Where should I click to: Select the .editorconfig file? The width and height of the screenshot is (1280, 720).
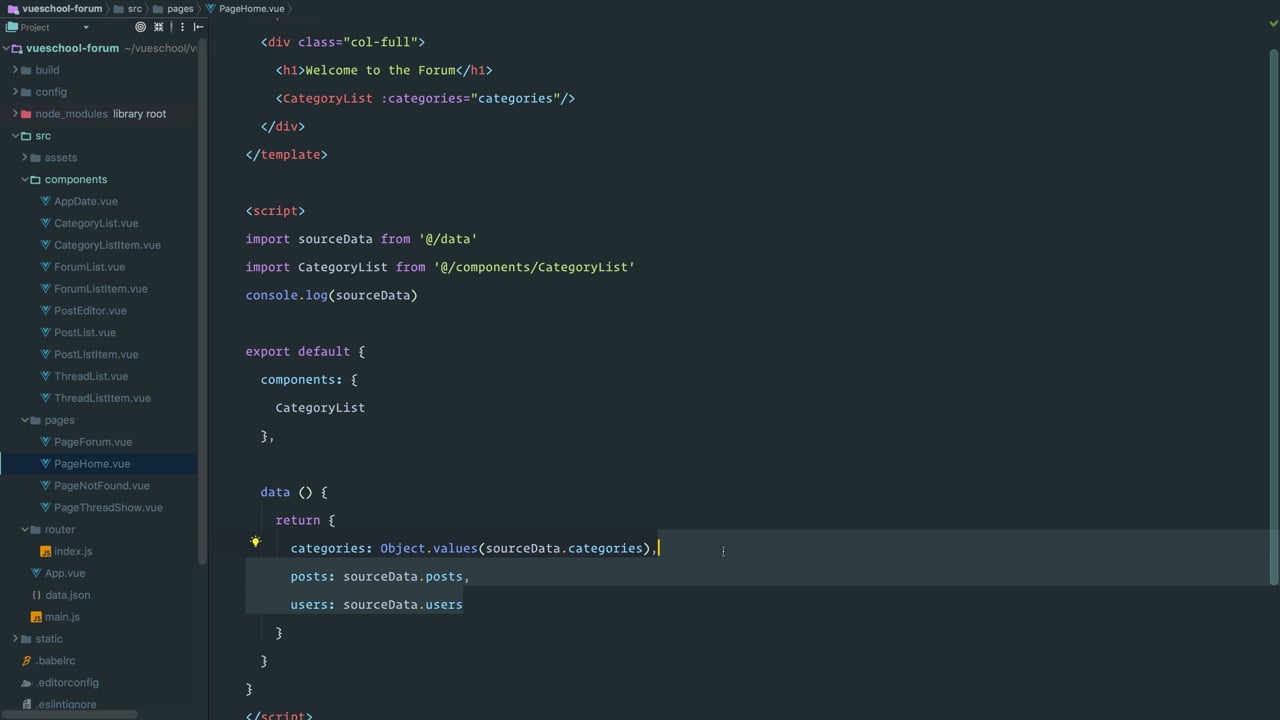[67, 683]
